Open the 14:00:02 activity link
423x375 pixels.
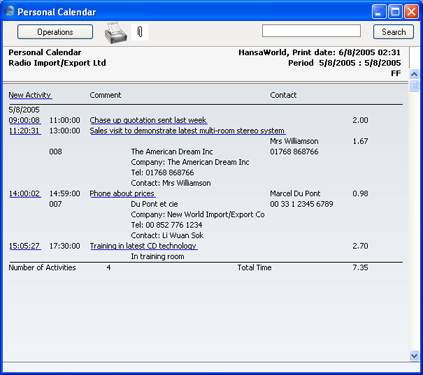click(x=24, y=193)
